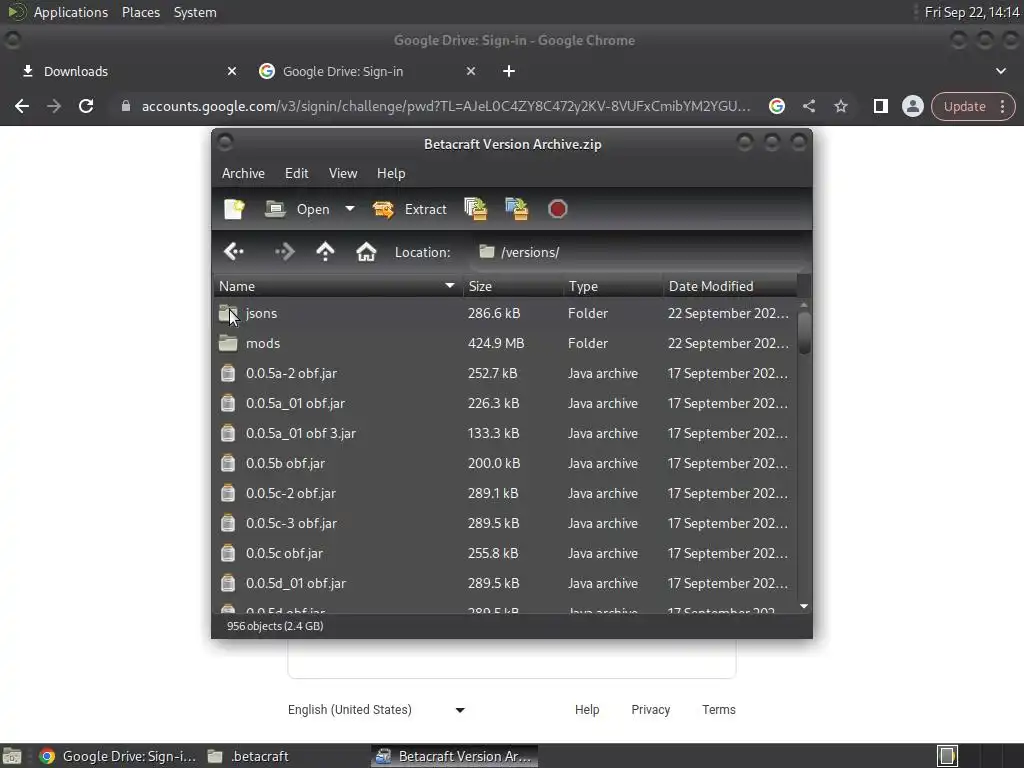The width and height of the screenshot is (1024, 768).
Task: Toggle the Chrome side panel icon
Action: pyautogui.click(x=880, y=106)
